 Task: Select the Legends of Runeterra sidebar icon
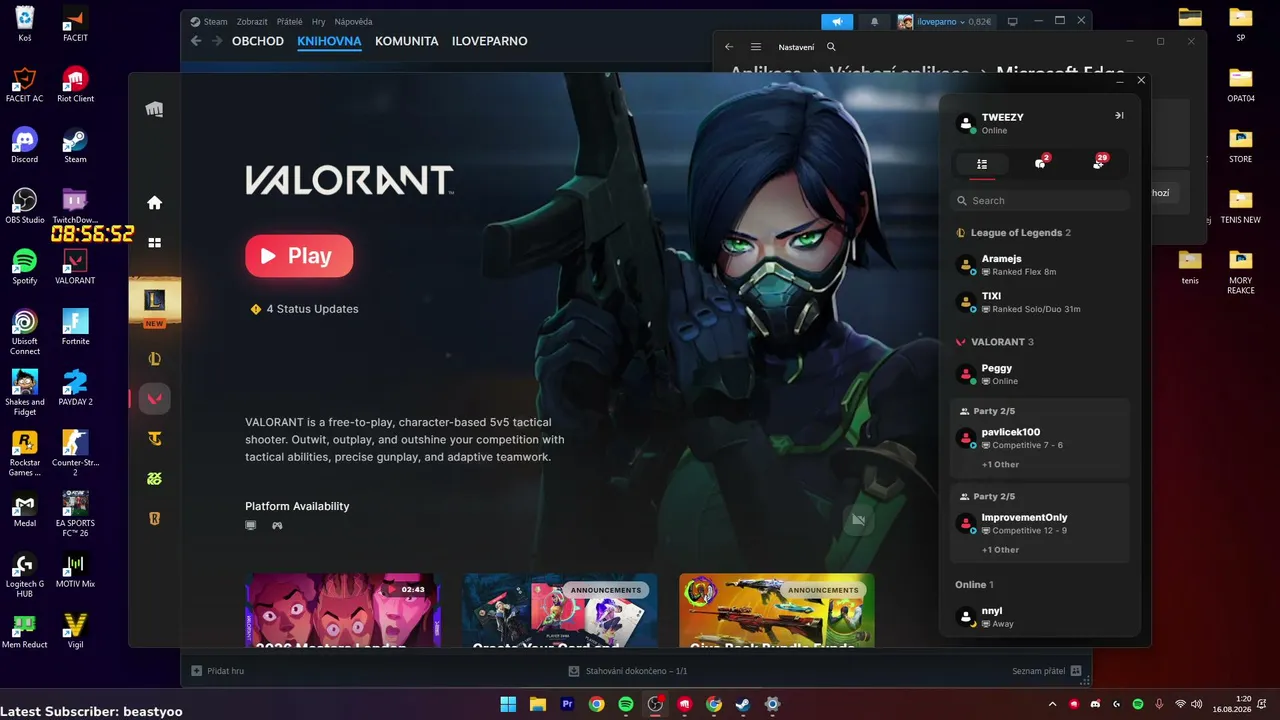(x=154, y=519)
